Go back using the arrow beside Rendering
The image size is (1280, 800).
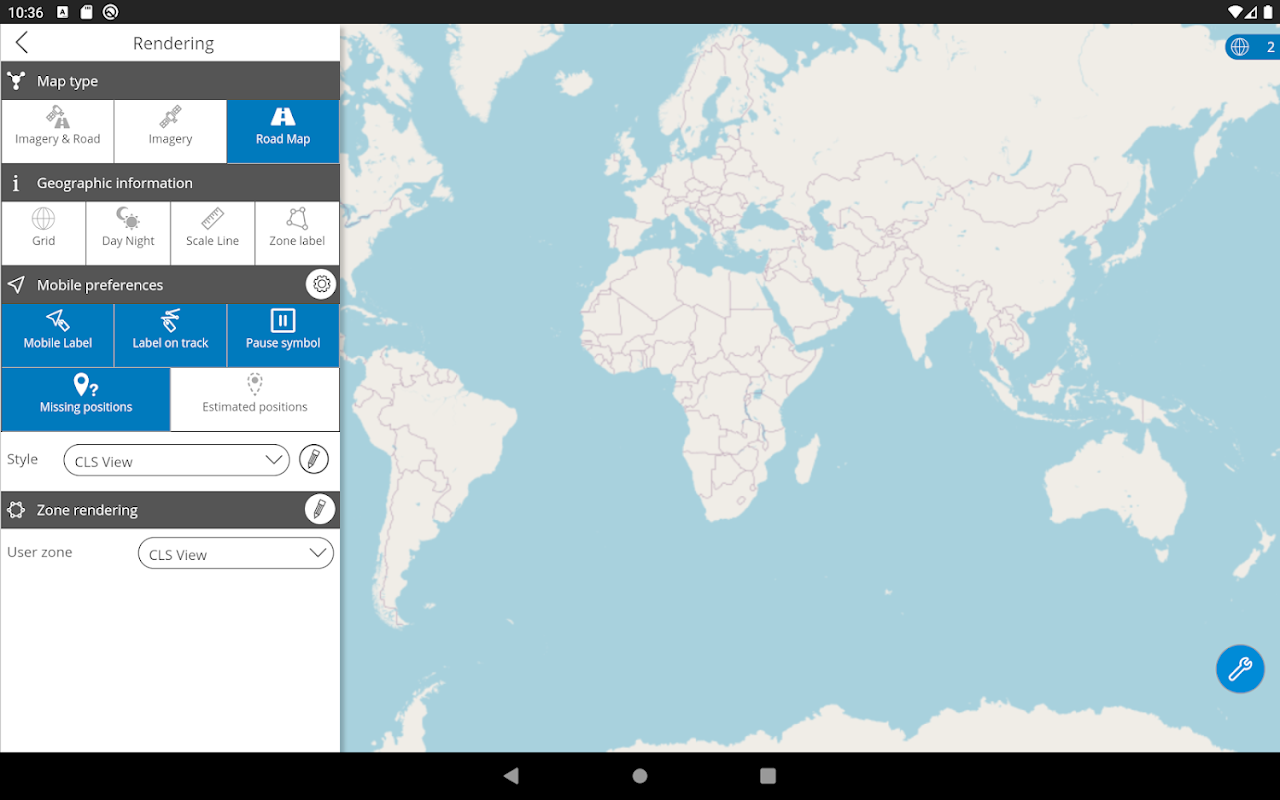[22, 42]
